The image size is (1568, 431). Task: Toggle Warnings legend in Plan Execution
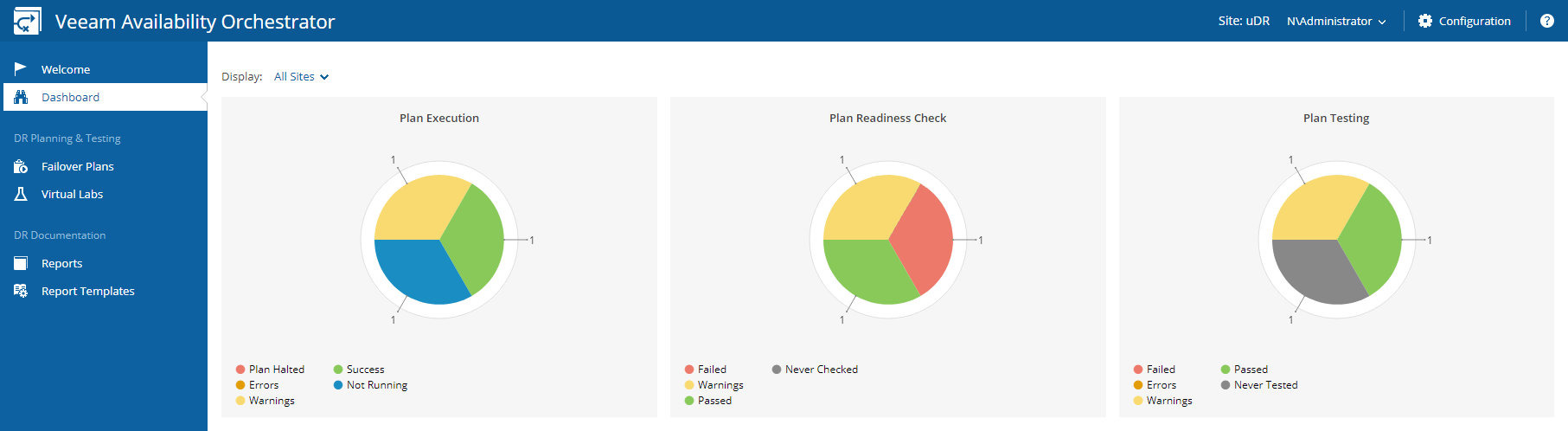point(265,401)
